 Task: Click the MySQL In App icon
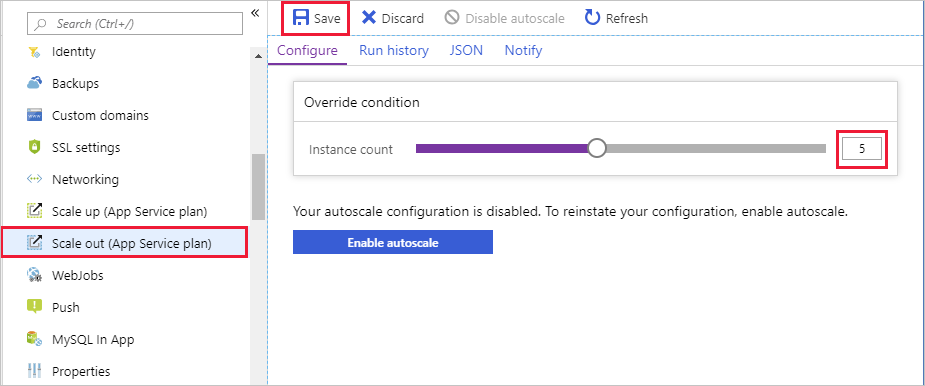35,339
